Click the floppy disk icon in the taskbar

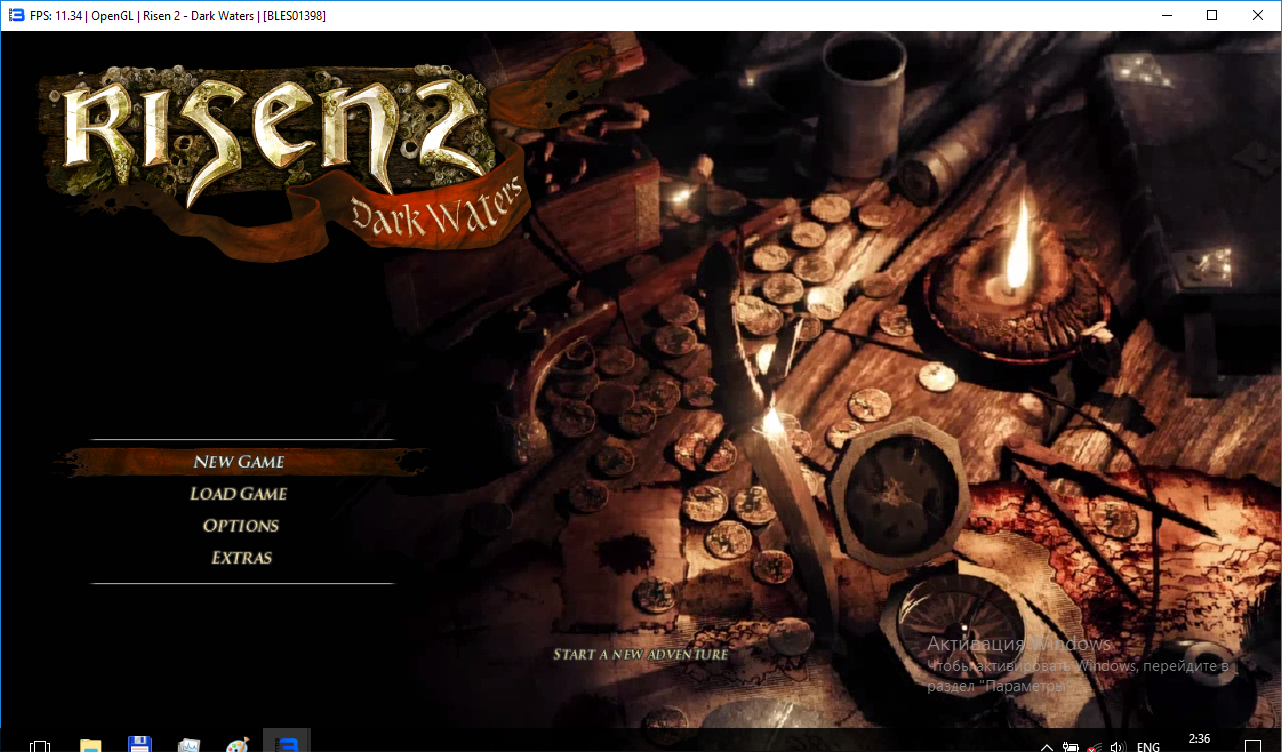tap(140, 745)
